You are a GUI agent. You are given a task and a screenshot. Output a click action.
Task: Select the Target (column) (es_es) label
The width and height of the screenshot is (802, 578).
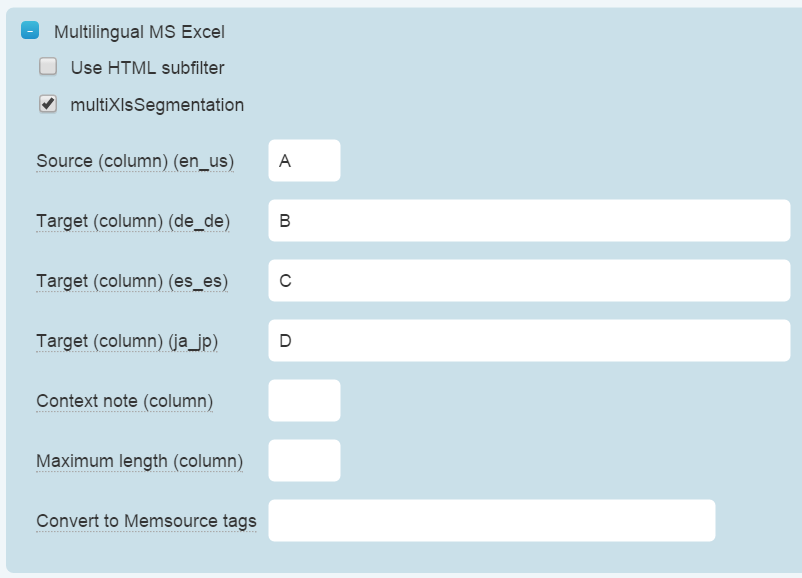[132, 281]
